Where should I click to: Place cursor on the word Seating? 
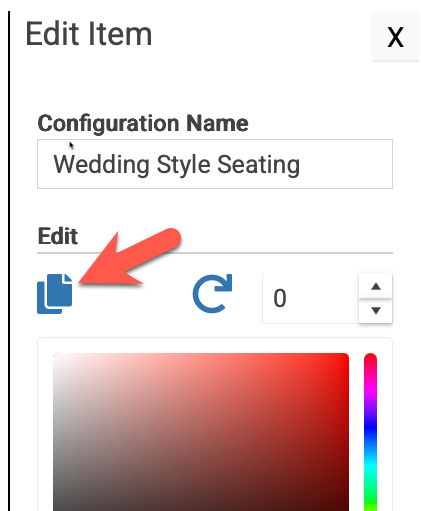pyautogui.click(x=258, y=165)
